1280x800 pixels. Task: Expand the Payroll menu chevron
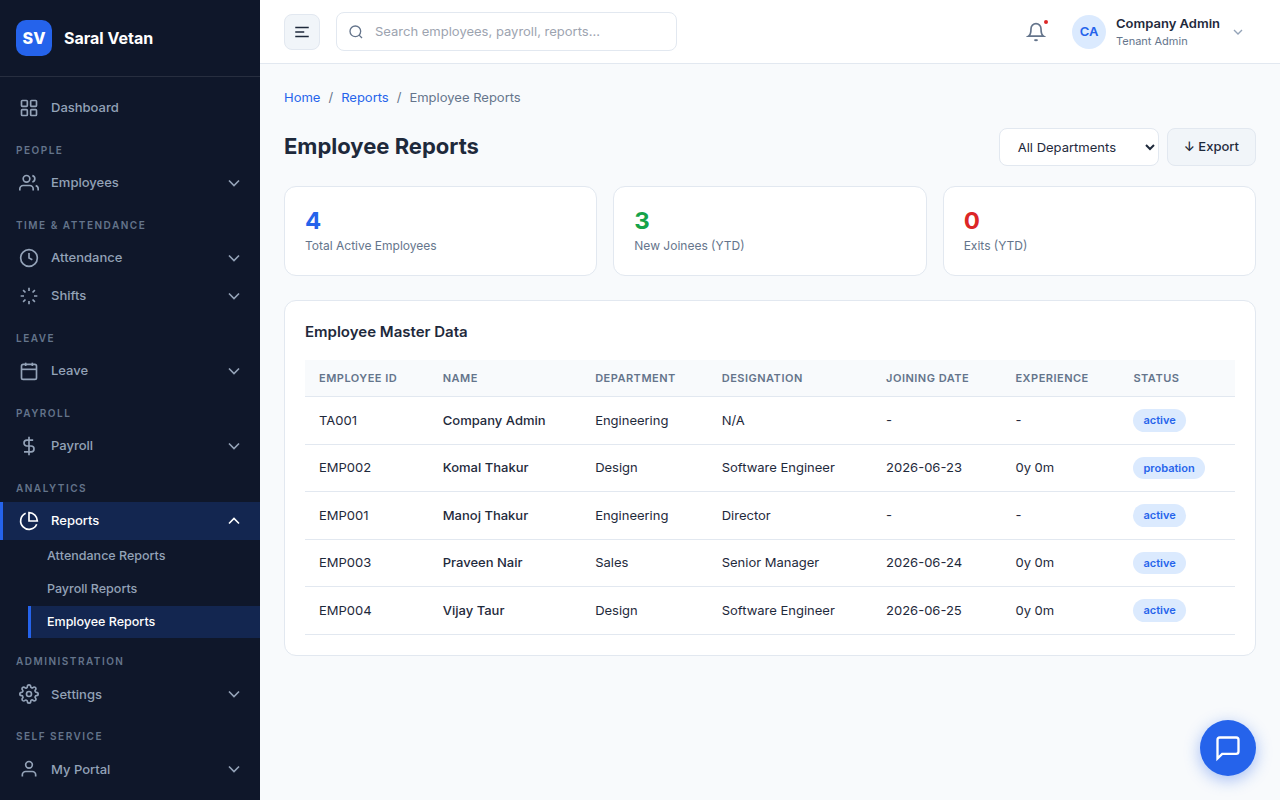pyautogui.click(x=234, y=446)
